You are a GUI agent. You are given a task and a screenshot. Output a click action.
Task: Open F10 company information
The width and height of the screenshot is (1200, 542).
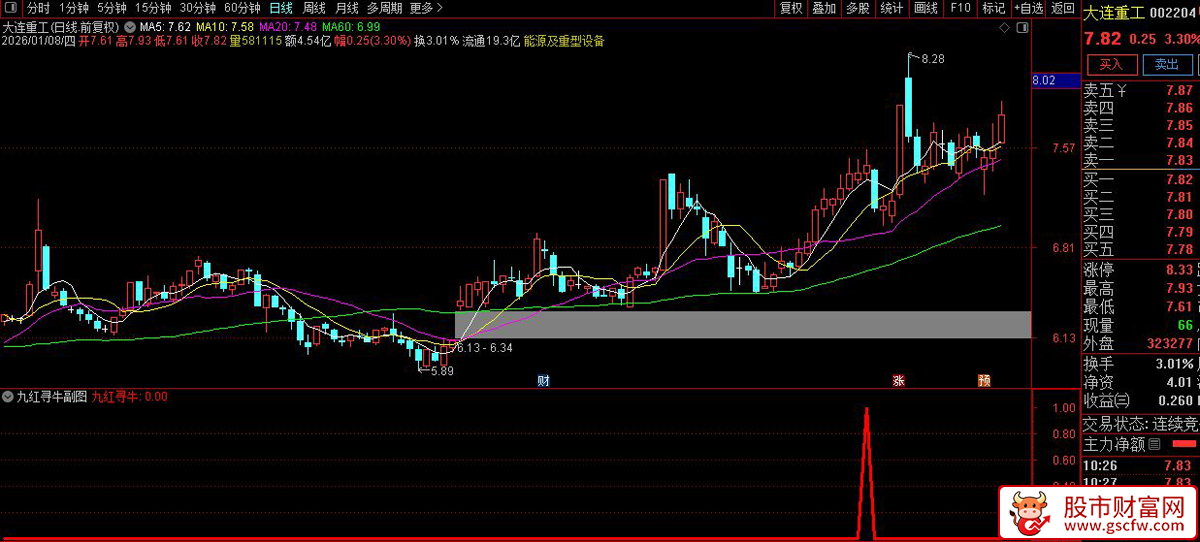[x=960, y=8]
